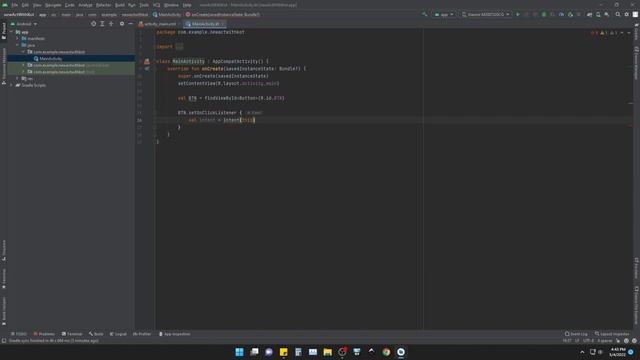The image size is (640, 360).
Task: Open the TODO tool window
Action: 19,334
